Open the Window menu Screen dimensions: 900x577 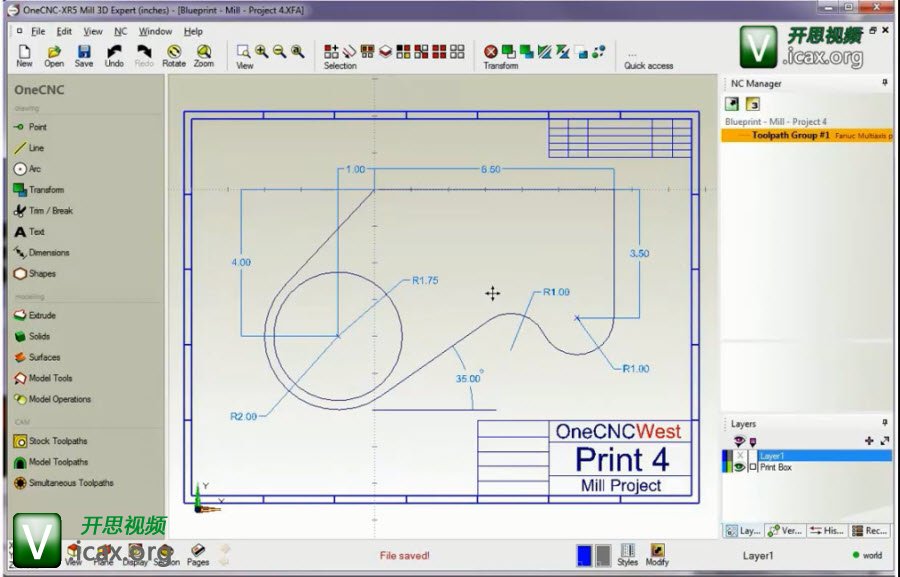tap(155, 32)
